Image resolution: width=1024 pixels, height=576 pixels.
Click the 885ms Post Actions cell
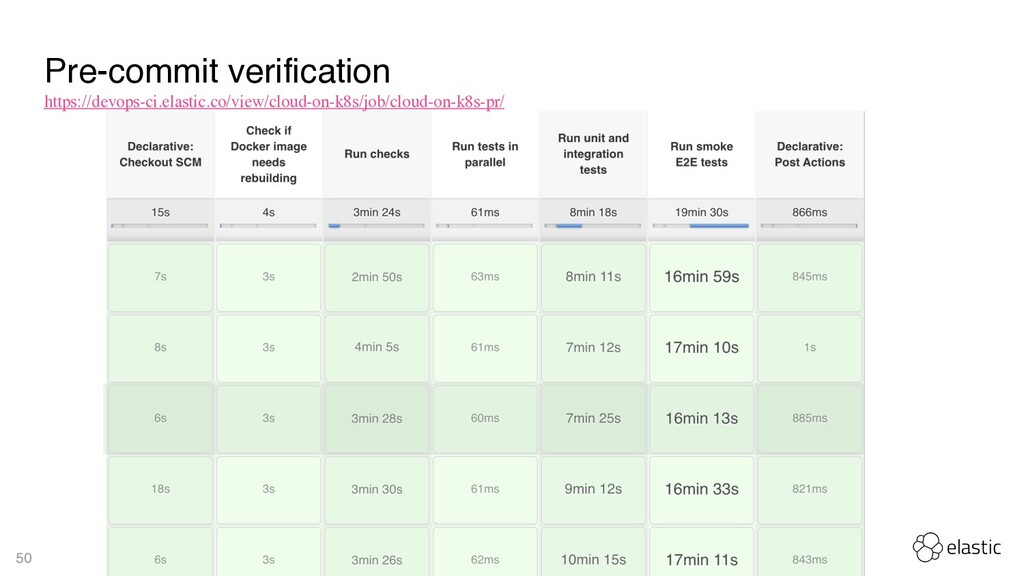point(810,419)
